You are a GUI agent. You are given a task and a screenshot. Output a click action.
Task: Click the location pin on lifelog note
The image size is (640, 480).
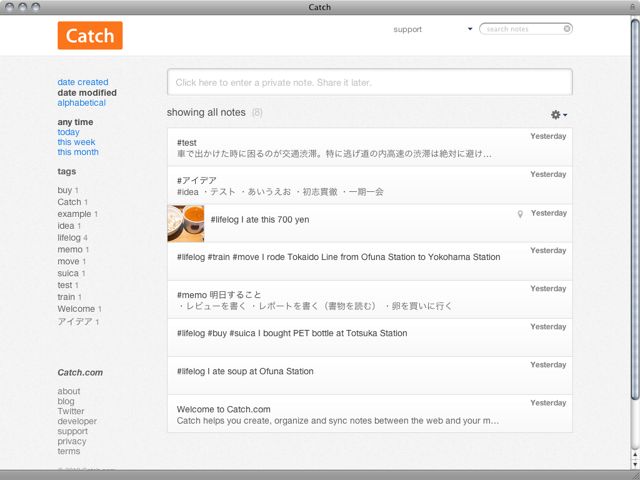[520, 213]
